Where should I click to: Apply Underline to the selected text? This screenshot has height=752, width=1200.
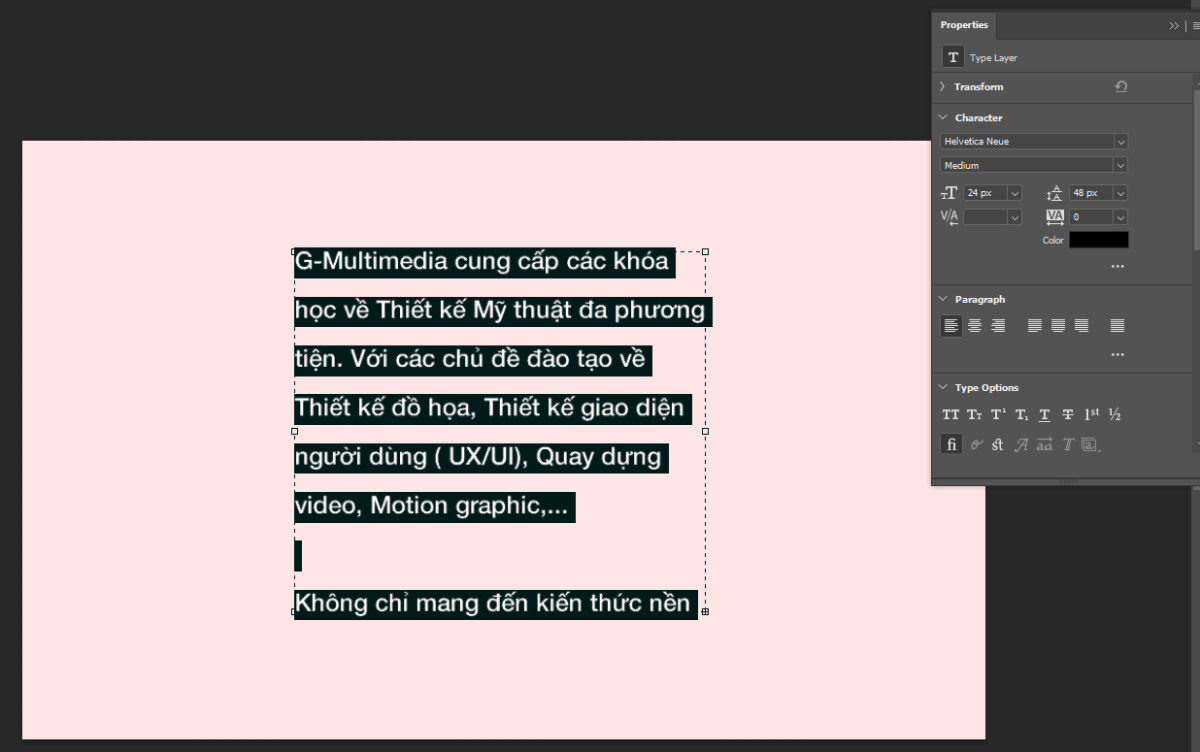coord(1044,414)
